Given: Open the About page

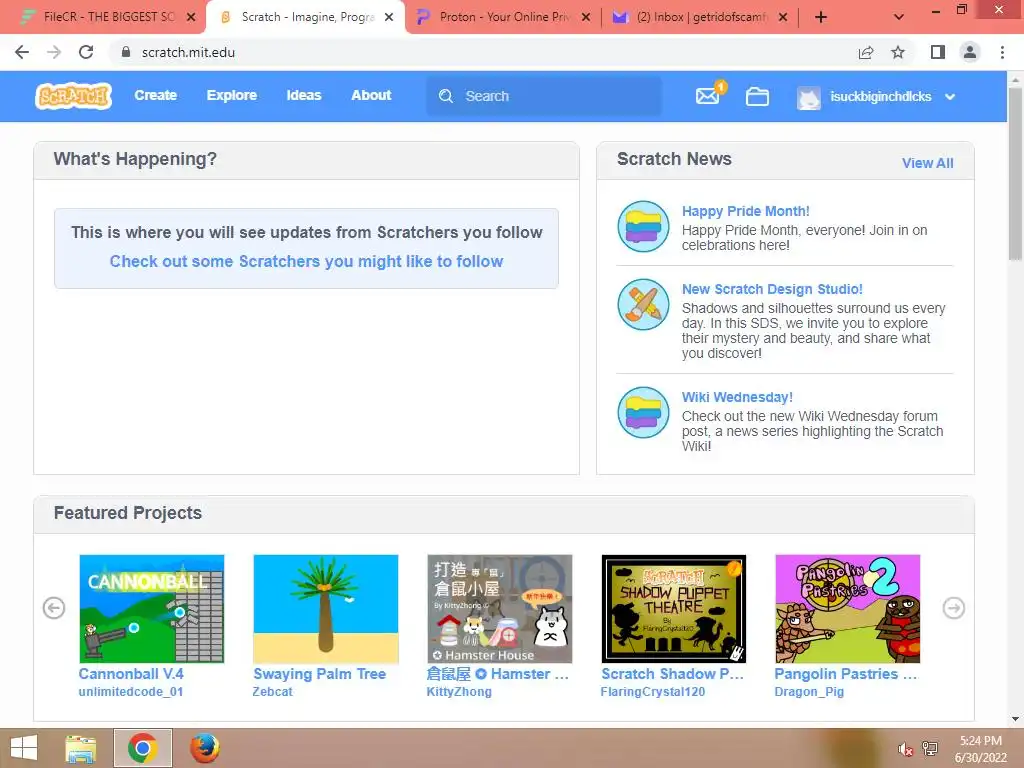Looking at the screenshot, I should click(x=371, y=95).
